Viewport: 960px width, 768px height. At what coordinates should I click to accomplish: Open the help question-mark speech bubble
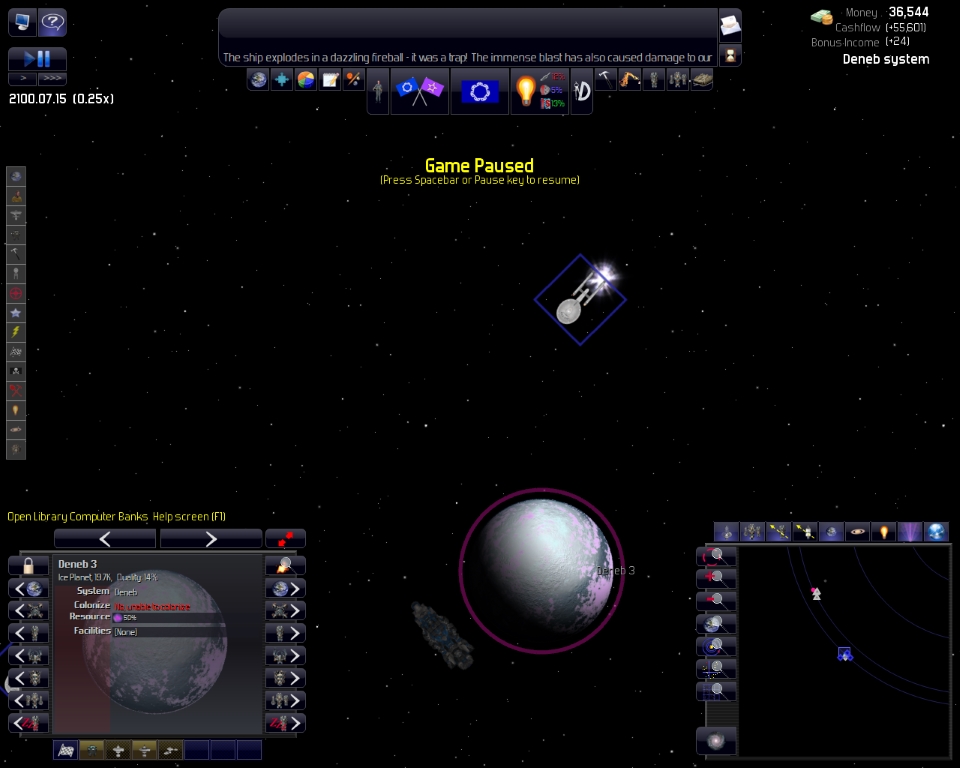[53, 23]
